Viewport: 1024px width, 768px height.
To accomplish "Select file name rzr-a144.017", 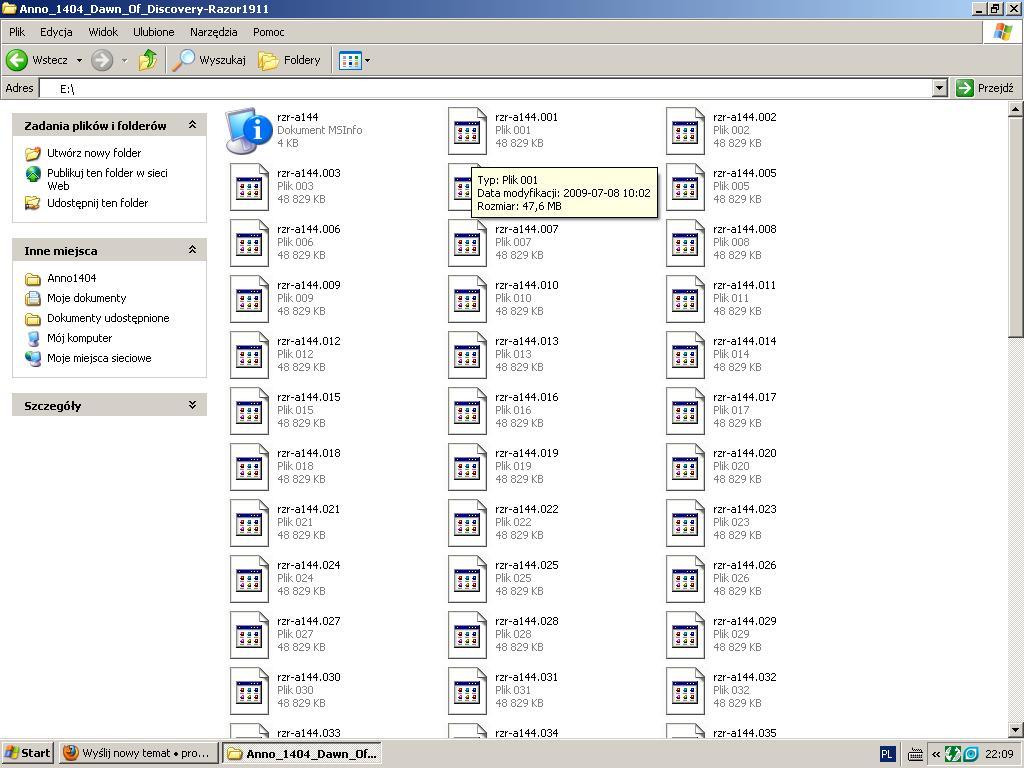I will 744,398.
